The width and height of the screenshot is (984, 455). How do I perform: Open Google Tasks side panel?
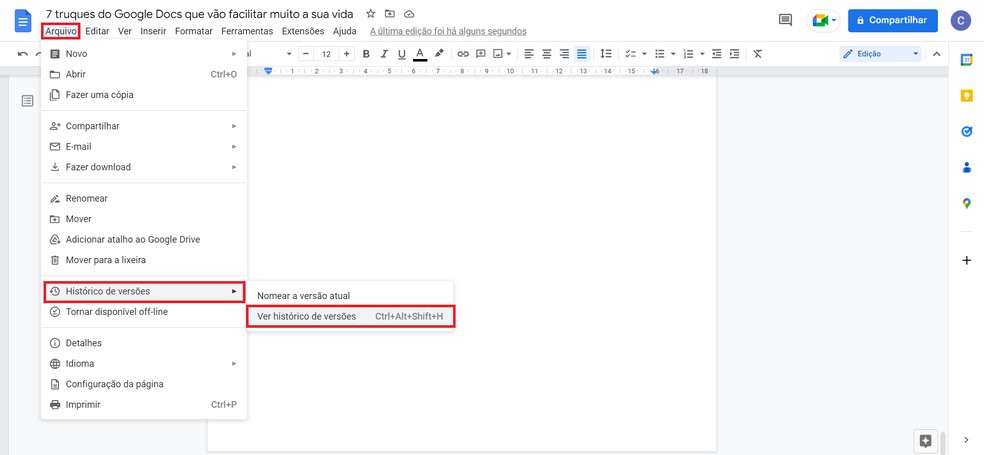pos(966,131)
